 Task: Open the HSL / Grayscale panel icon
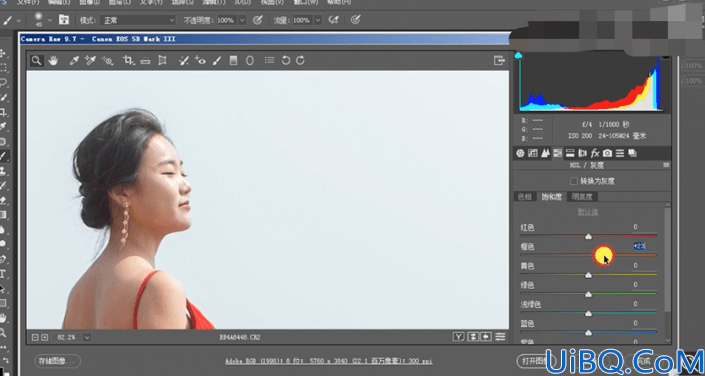[x=558, y=153]
